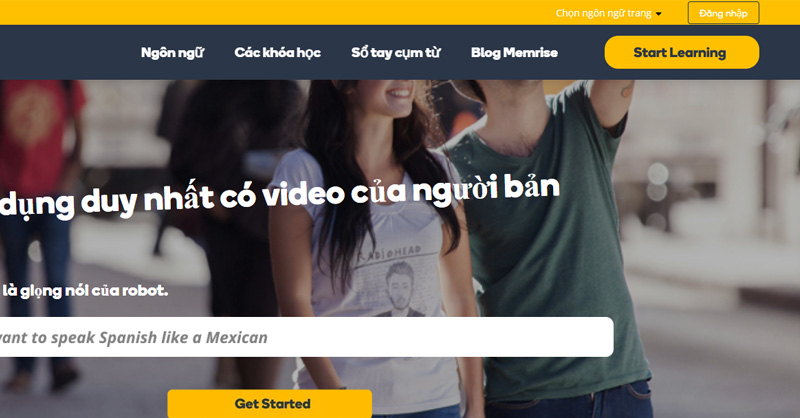Select Sổ tay cụm từ in navigation
The width and height of the screenshot is (800, 418).
(395, 52)
